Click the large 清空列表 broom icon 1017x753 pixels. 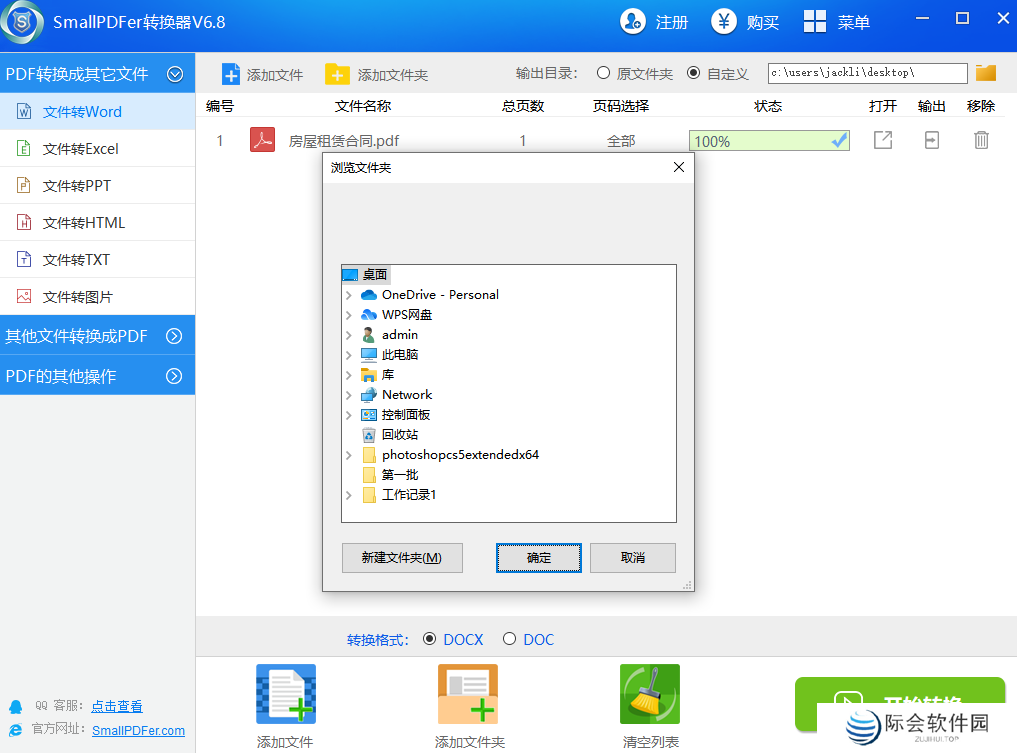click(650, 694)
